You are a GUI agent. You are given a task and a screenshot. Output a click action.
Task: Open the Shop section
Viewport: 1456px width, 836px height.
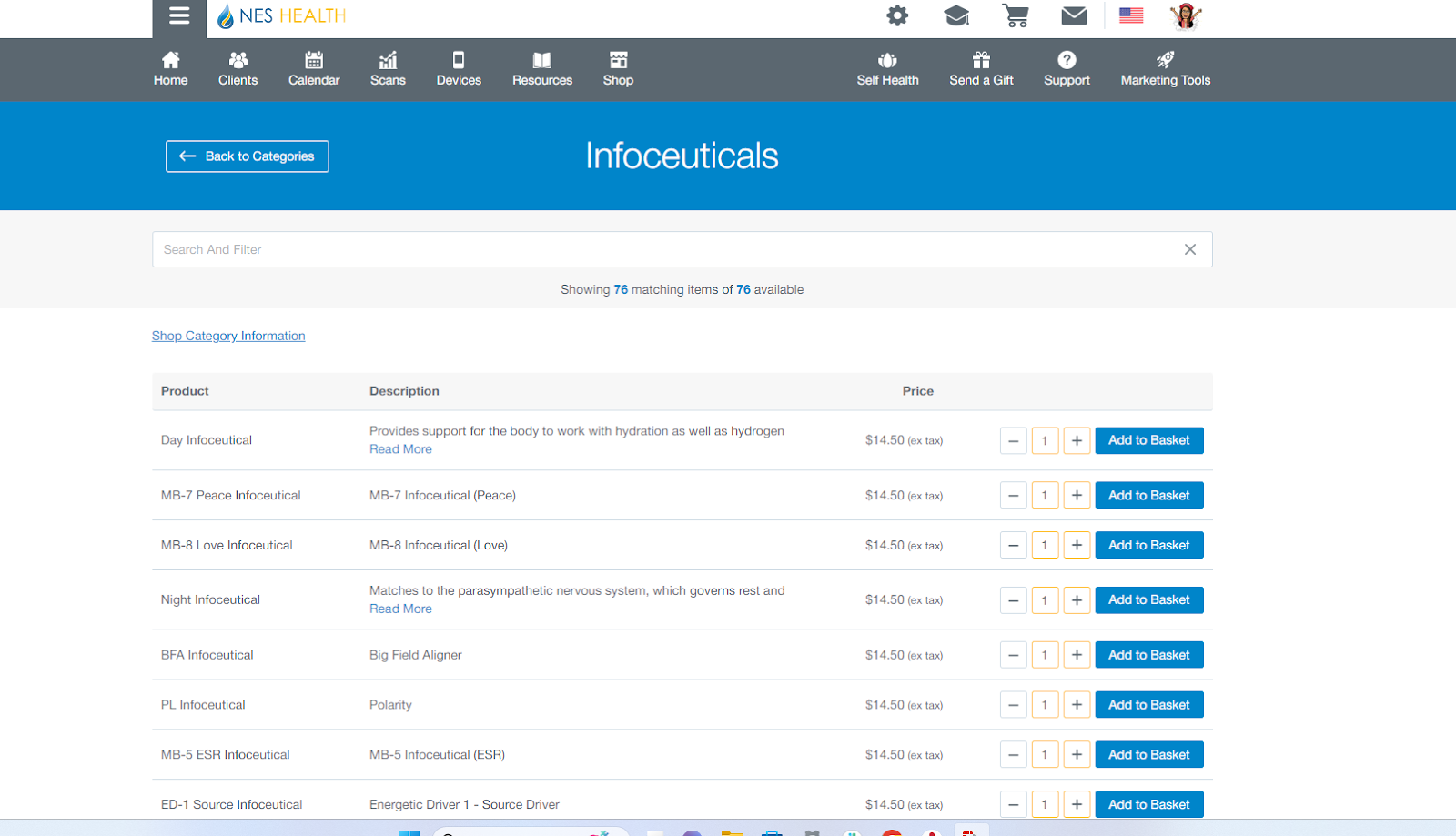click(618, 69)
